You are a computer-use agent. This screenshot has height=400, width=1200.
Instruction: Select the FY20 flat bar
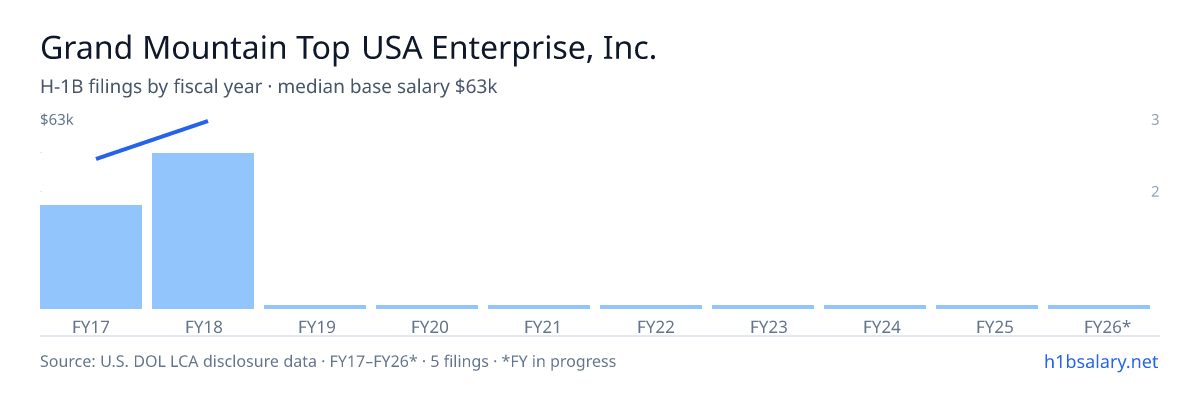[427, 307]
